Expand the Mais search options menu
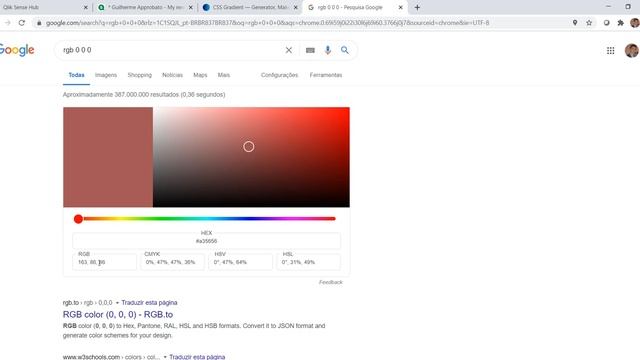 [x=224, y=75]
